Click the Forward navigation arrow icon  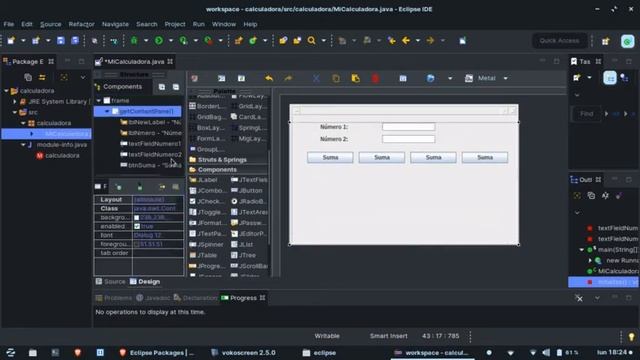point(430,40)
